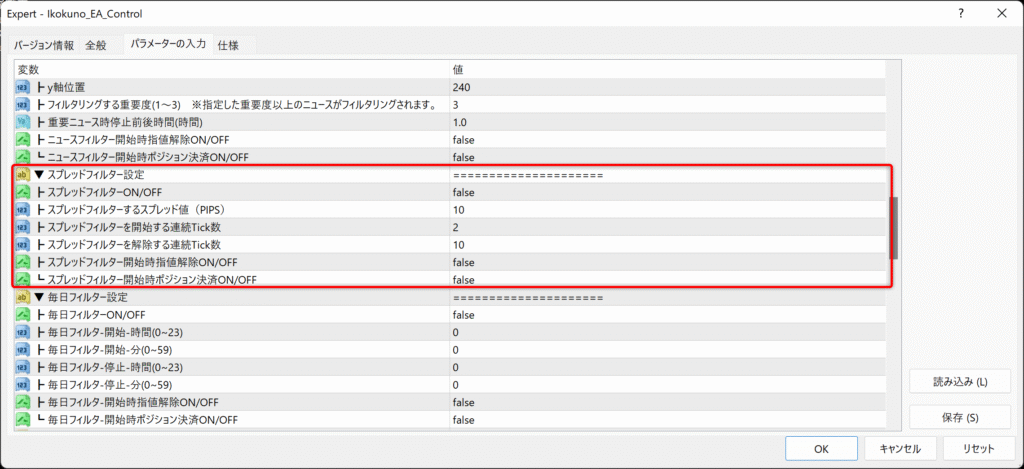
Task: Click the icon beside スプレッドフィルターON/OFF row
Action: pyautogui.click(x=23, y=192)
